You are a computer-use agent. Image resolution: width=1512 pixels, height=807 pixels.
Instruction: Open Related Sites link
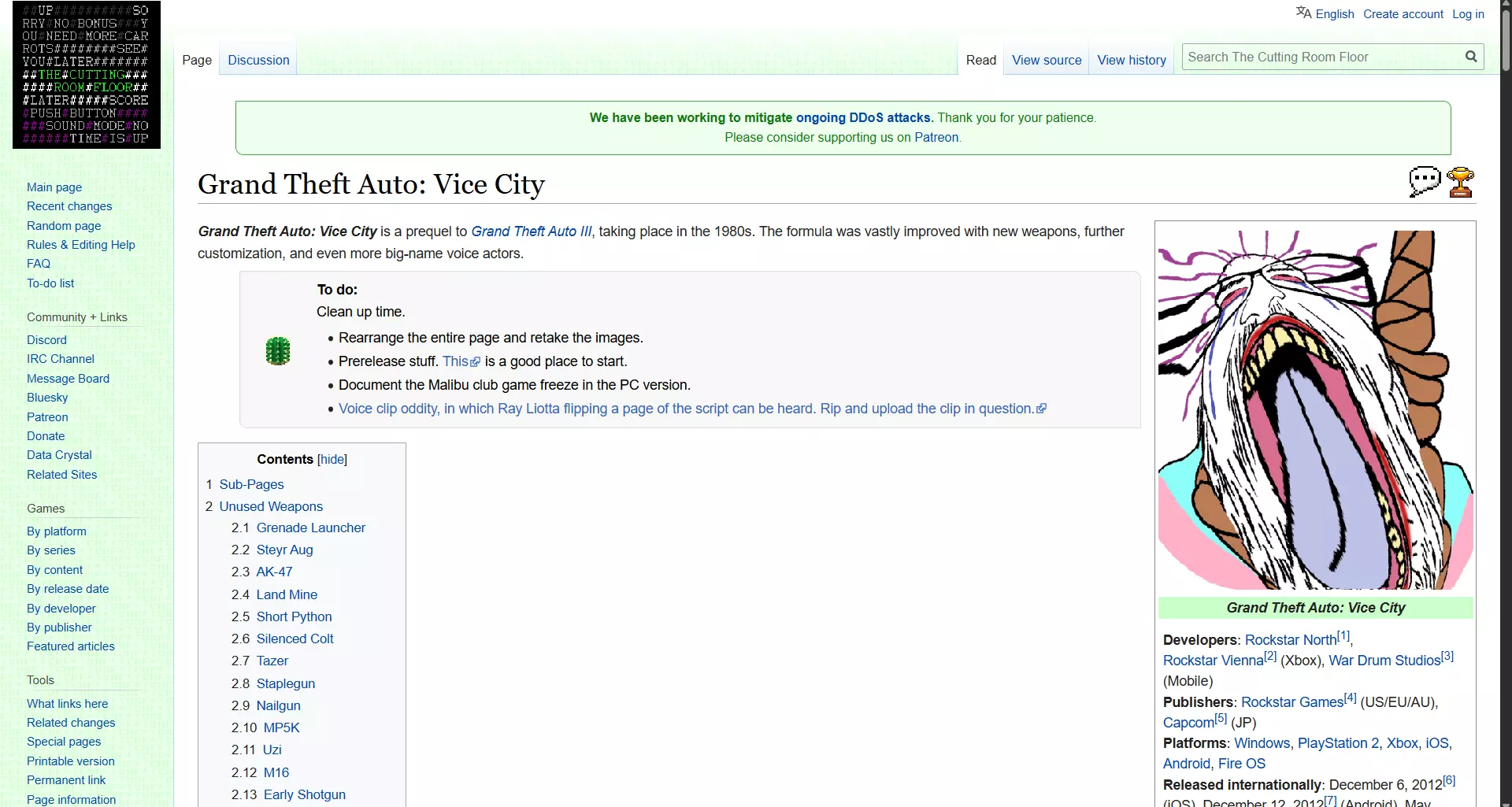[61, 475]
